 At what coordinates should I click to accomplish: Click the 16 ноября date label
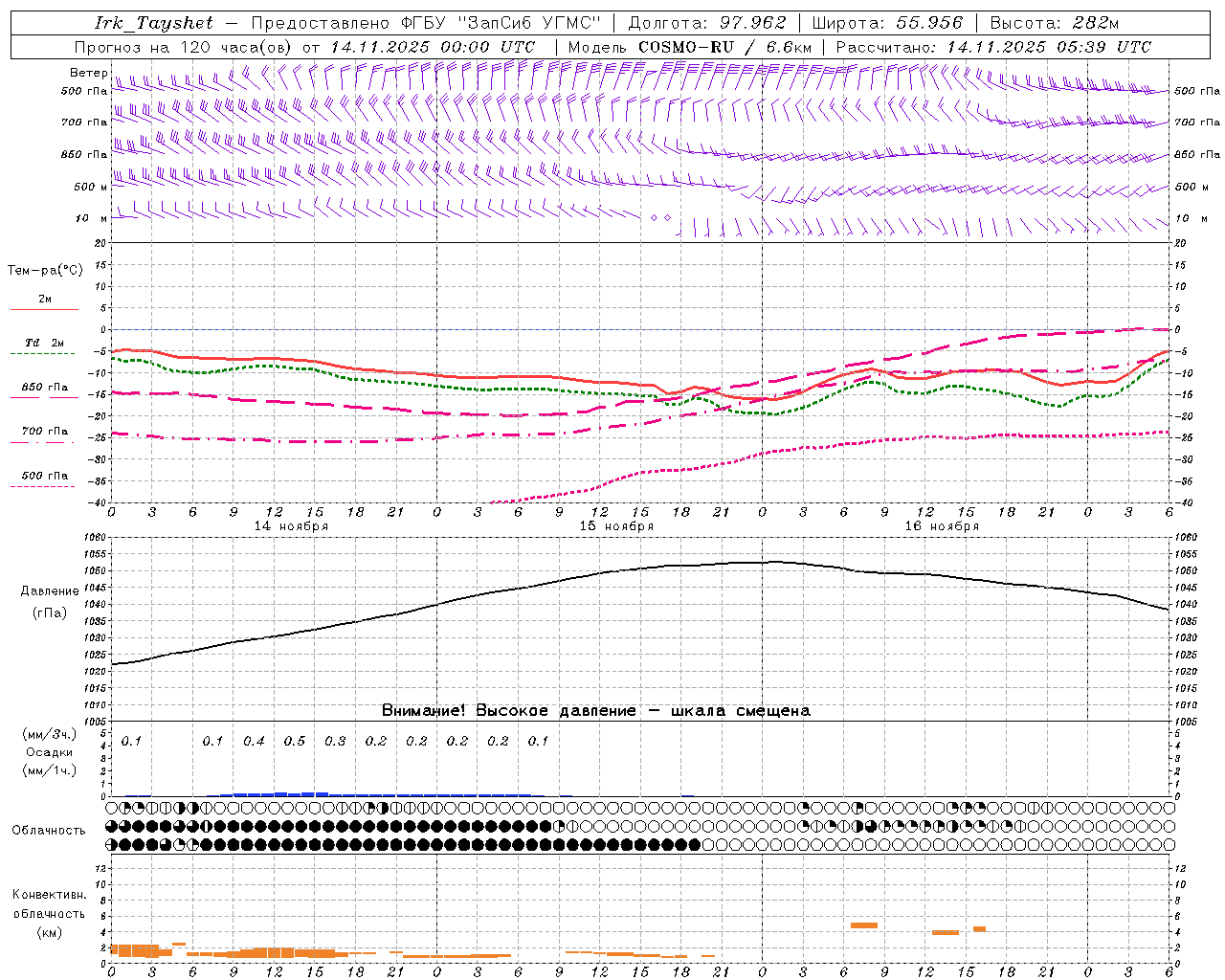[x=942, y=526]
